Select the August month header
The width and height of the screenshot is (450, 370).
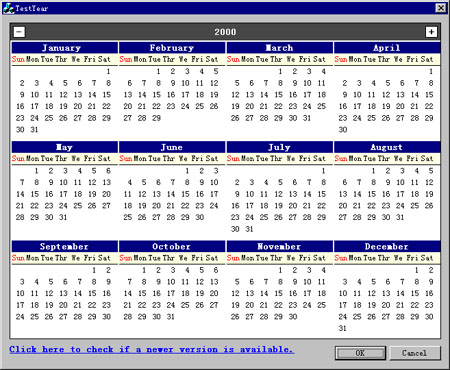387,147
